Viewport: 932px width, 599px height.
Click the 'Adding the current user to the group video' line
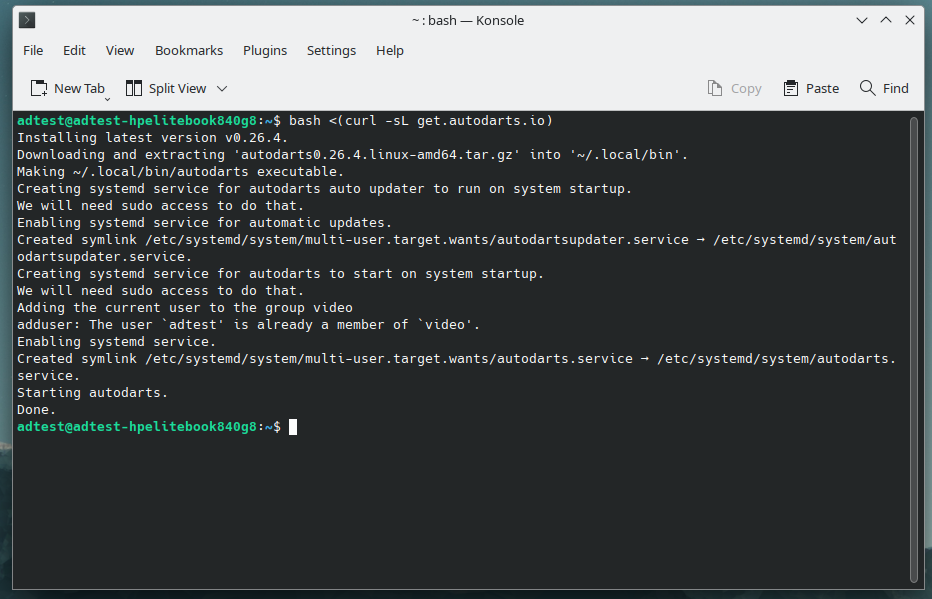pos(185,308)
